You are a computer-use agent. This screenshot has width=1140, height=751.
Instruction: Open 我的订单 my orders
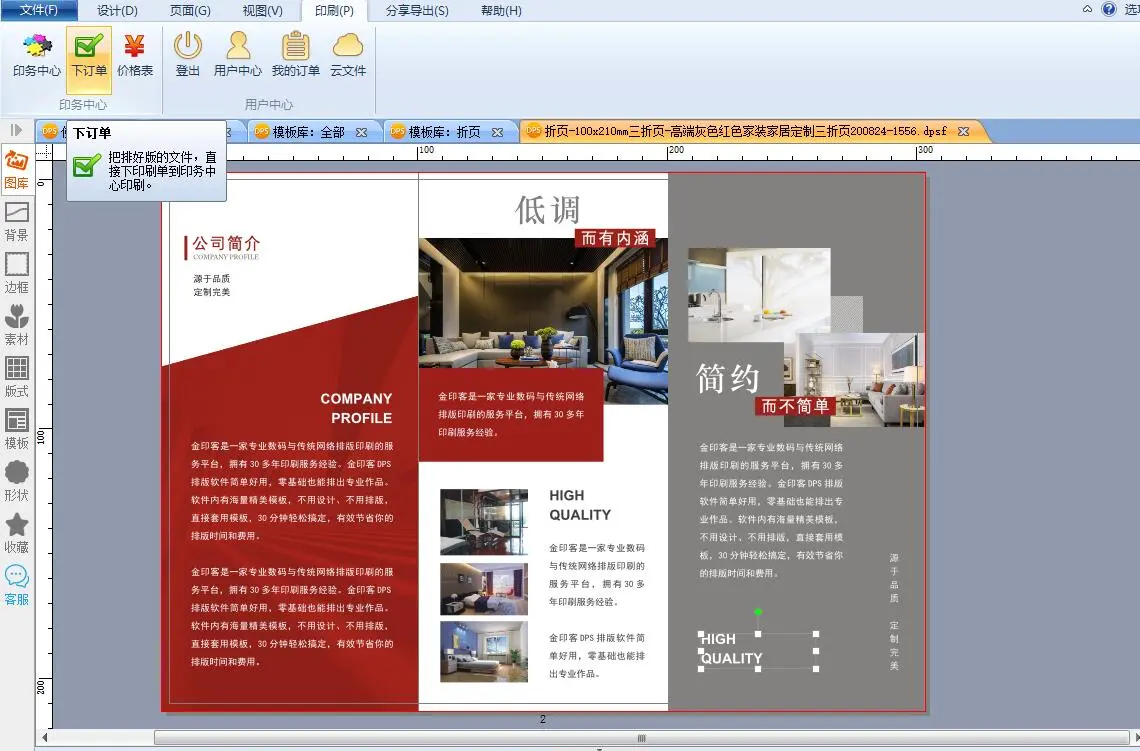point(295,55)
